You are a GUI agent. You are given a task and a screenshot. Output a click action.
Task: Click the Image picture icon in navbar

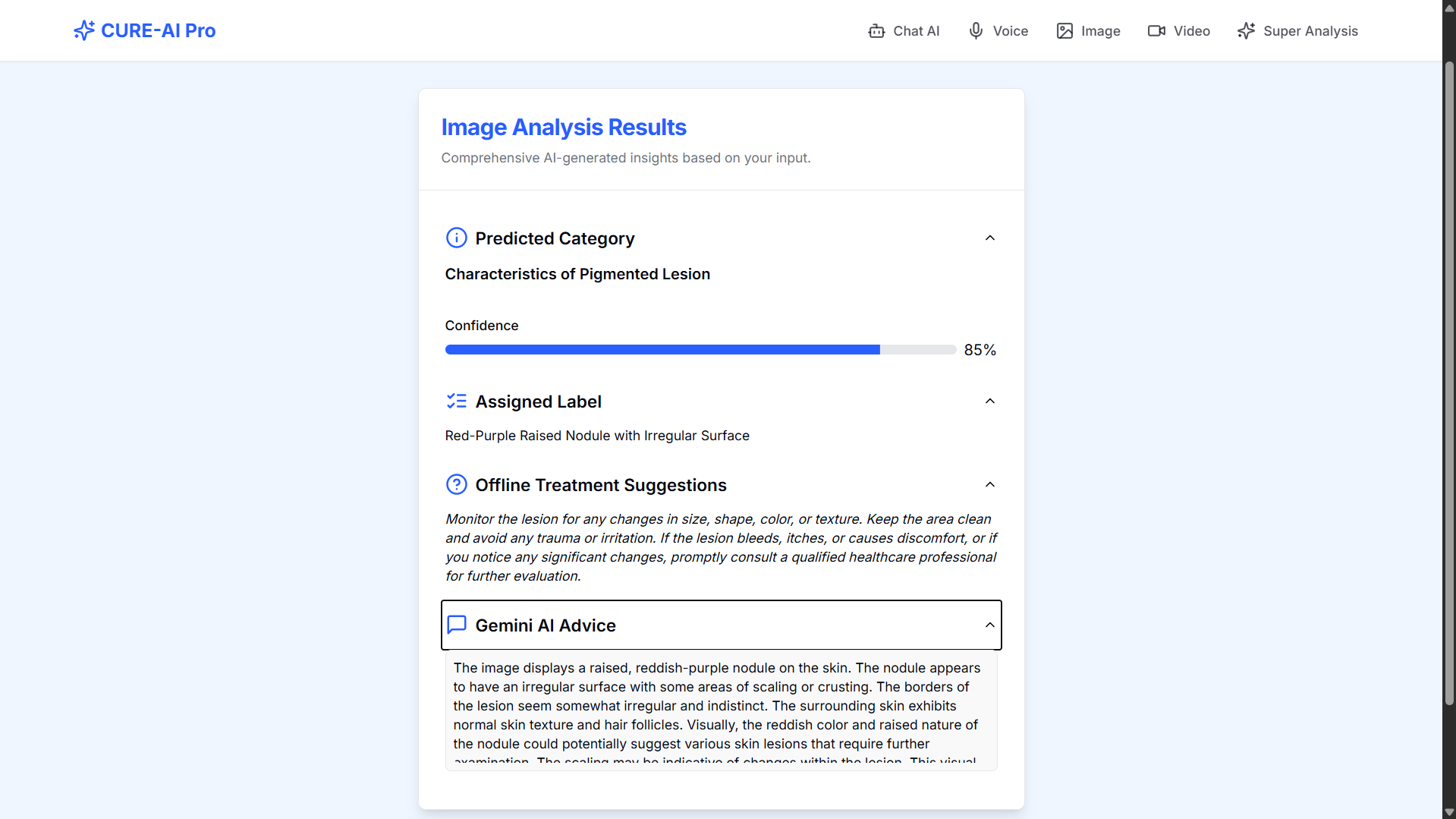[1064, 31]
